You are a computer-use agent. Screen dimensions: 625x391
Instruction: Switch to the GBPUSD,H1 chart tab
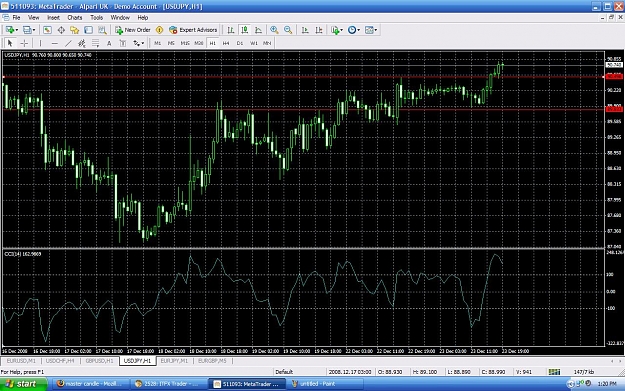pos(99,361)
